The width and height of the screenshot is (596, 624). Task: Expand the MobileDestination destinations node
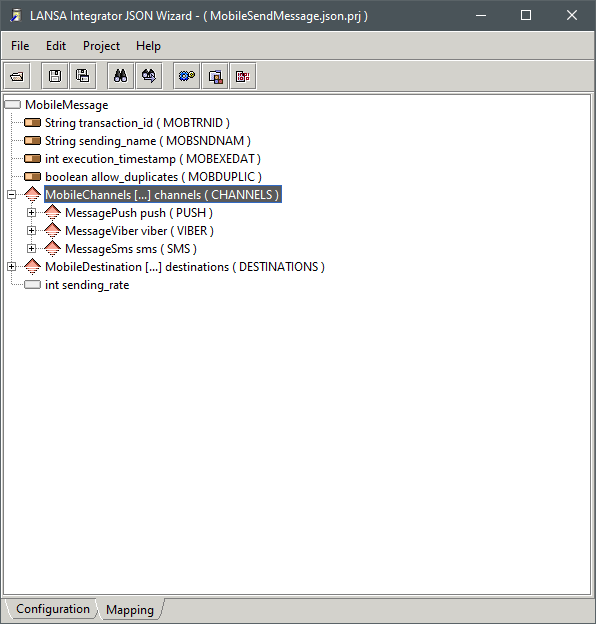pyautogui.click(x=12, y=267)
